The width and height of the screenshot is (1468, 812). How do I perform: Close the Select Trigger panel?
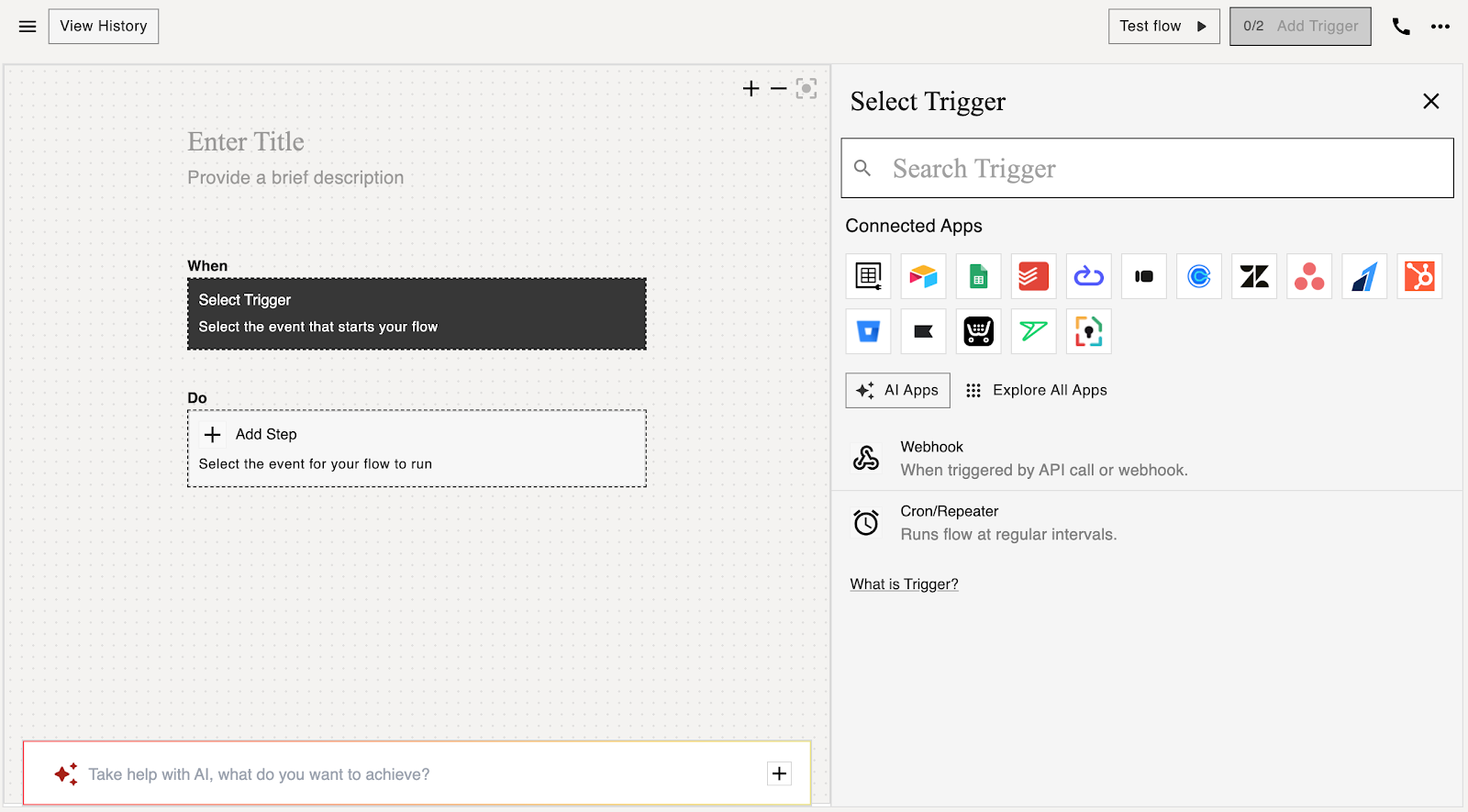pyautogui.click(x=1431, y=101)
